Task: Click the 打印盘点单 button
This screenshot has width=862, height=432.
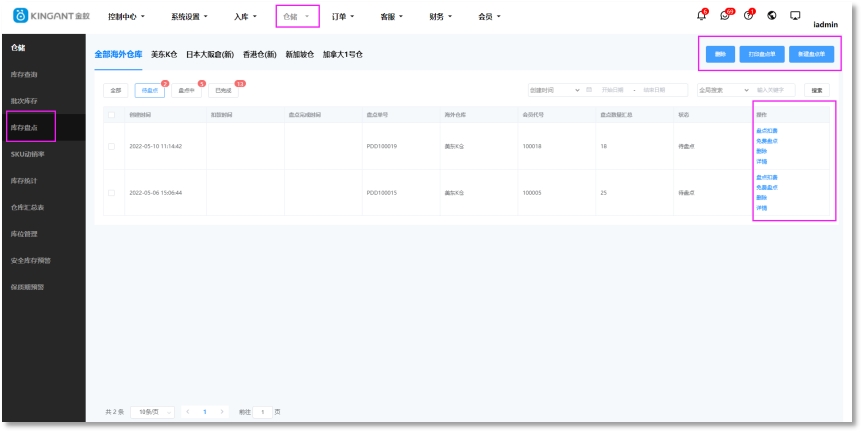Action: tap(761, 54)
